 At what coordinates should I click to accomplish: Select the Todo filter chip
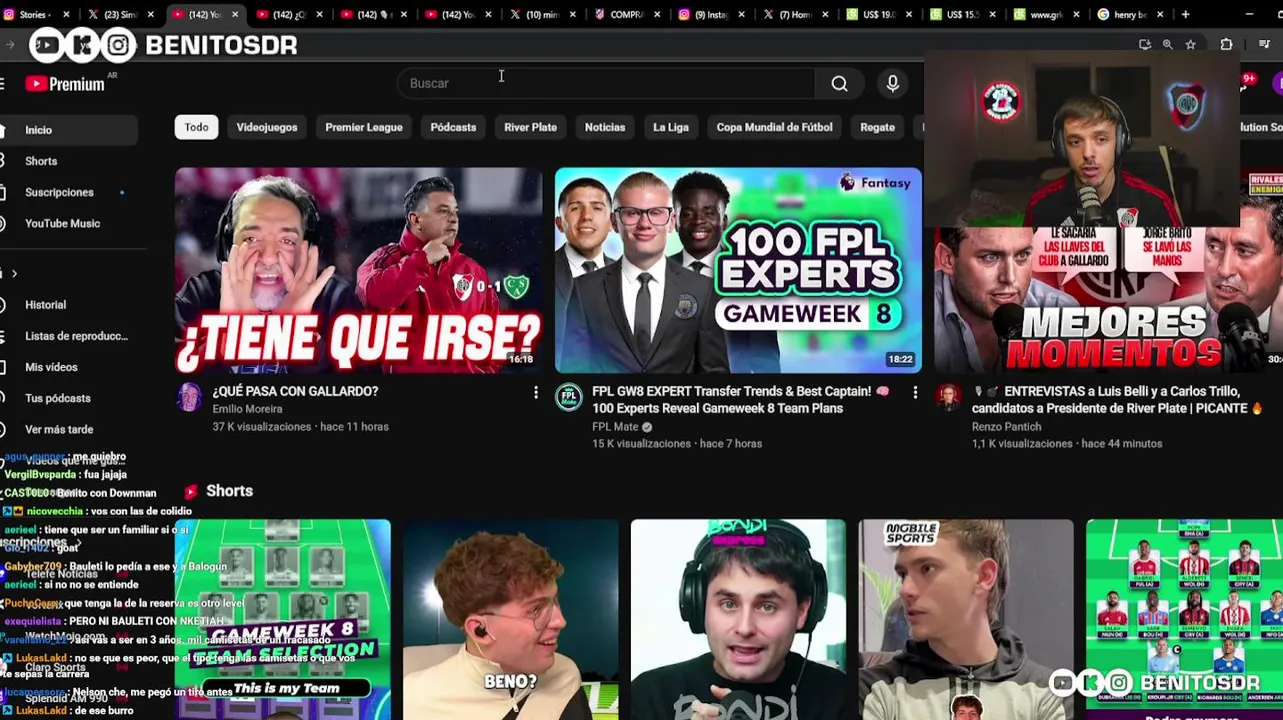[196, 127]
